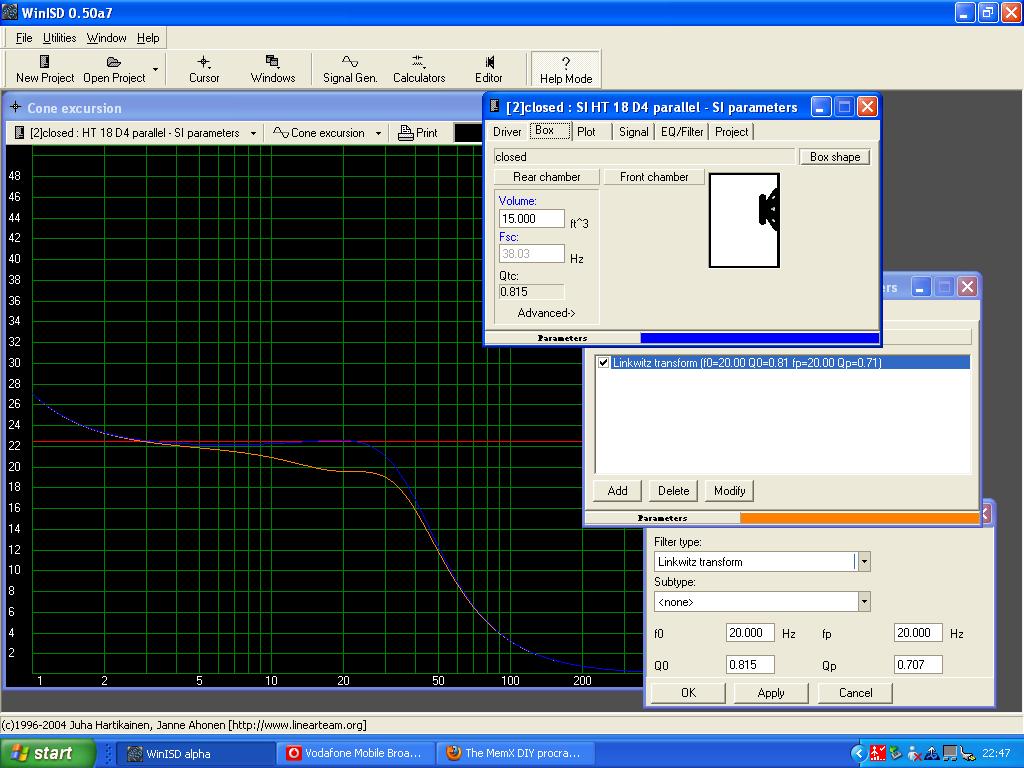The width and height of the screenshot is (1024, 768).
Task: Switch to the EQ/Filter tab
Action: click(682, 132)
